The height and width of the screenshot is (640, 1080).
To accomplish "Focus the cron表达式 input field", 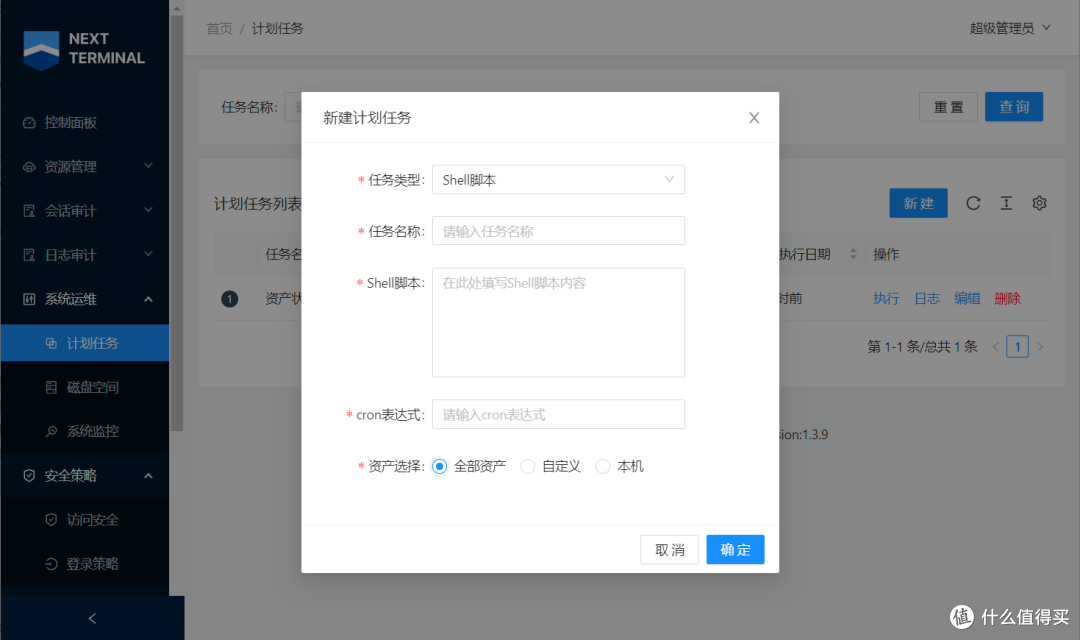I will [x=559, y=414].
